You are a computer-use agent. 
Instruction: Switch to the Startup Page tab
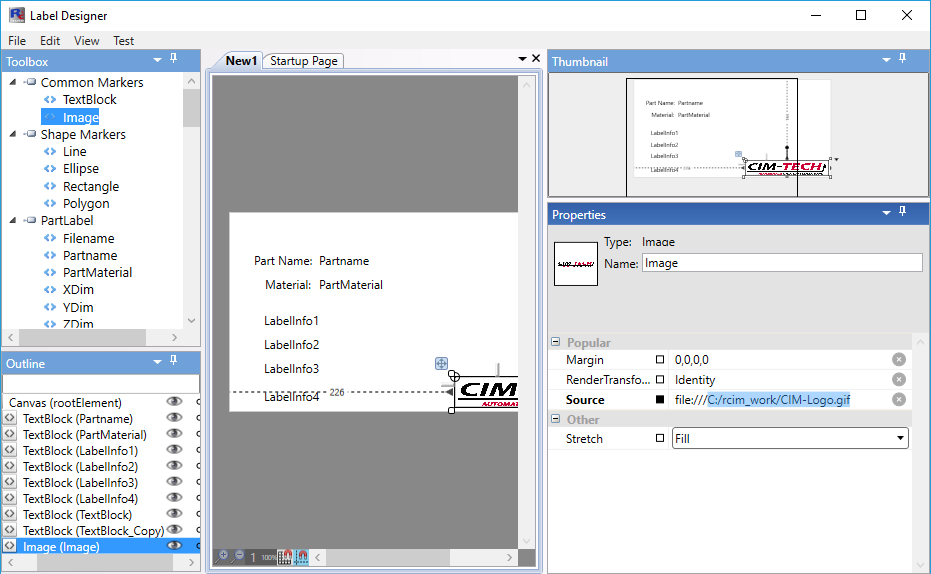(303, 61)
